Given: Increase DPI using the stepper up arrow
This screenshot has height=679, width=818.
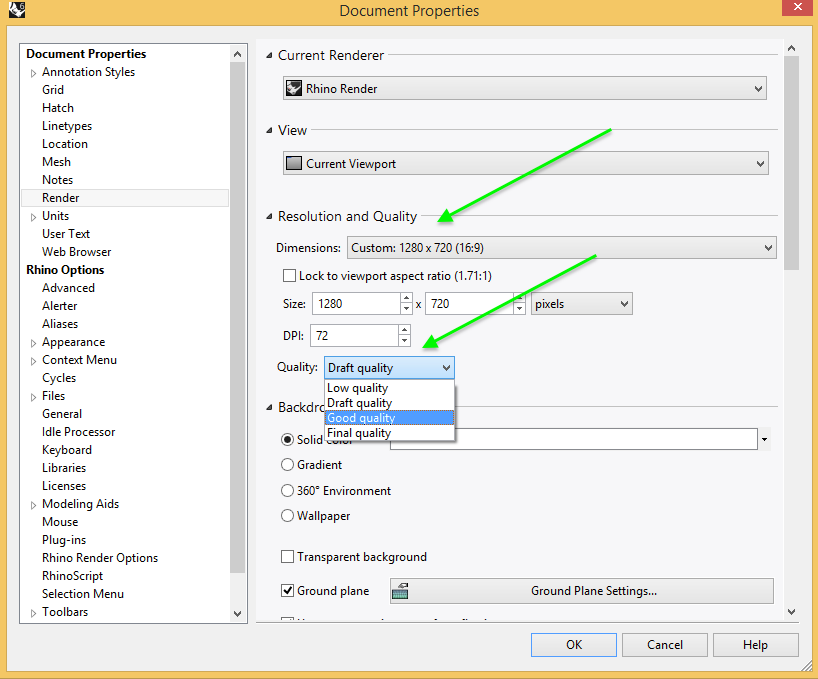Looking at the screenshot, I should (404, 330).
